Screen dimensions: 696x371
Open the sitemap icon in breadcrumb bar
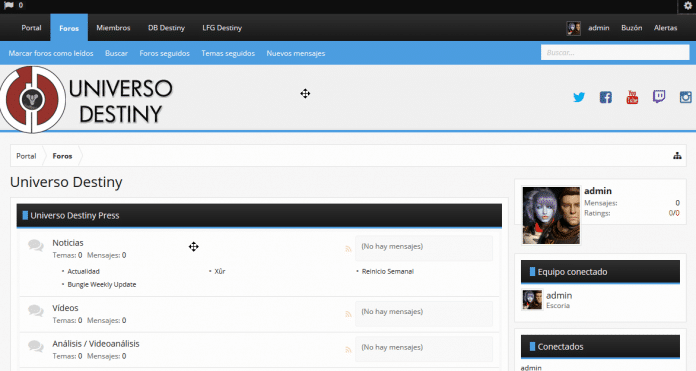[677, 156]
